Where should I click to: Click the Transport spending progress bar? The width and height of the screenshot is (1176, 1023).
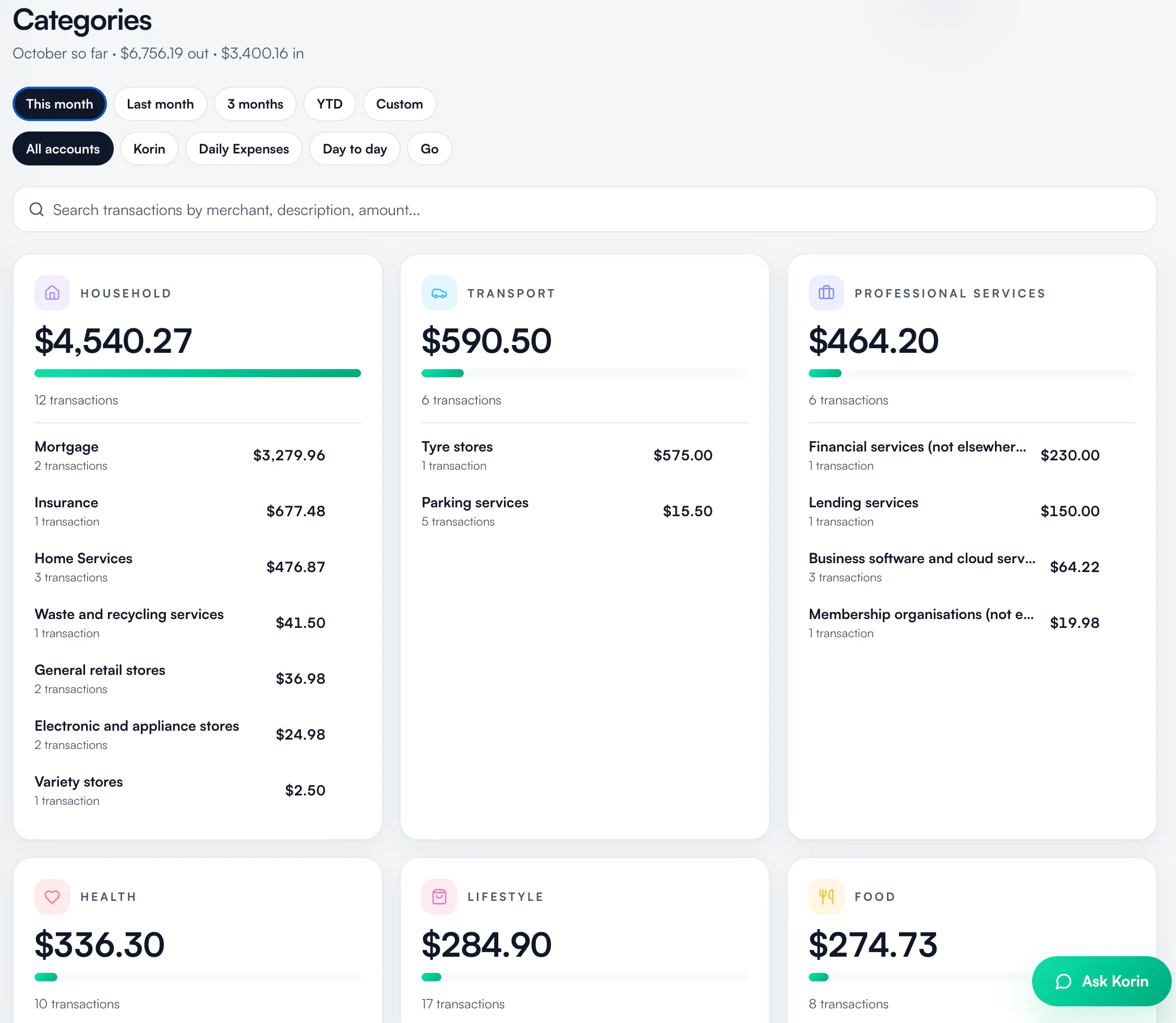584,373
